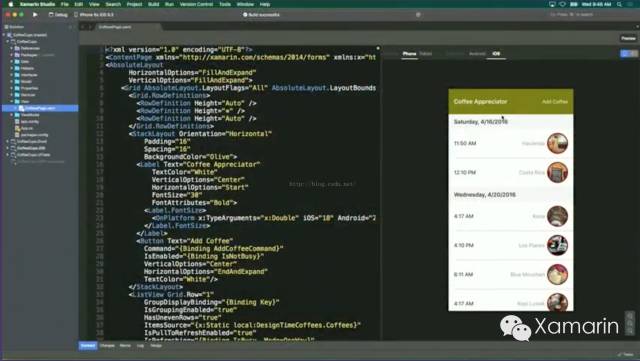
Task: Select the Source tab at editor bottom
Action: click(88, 345)
